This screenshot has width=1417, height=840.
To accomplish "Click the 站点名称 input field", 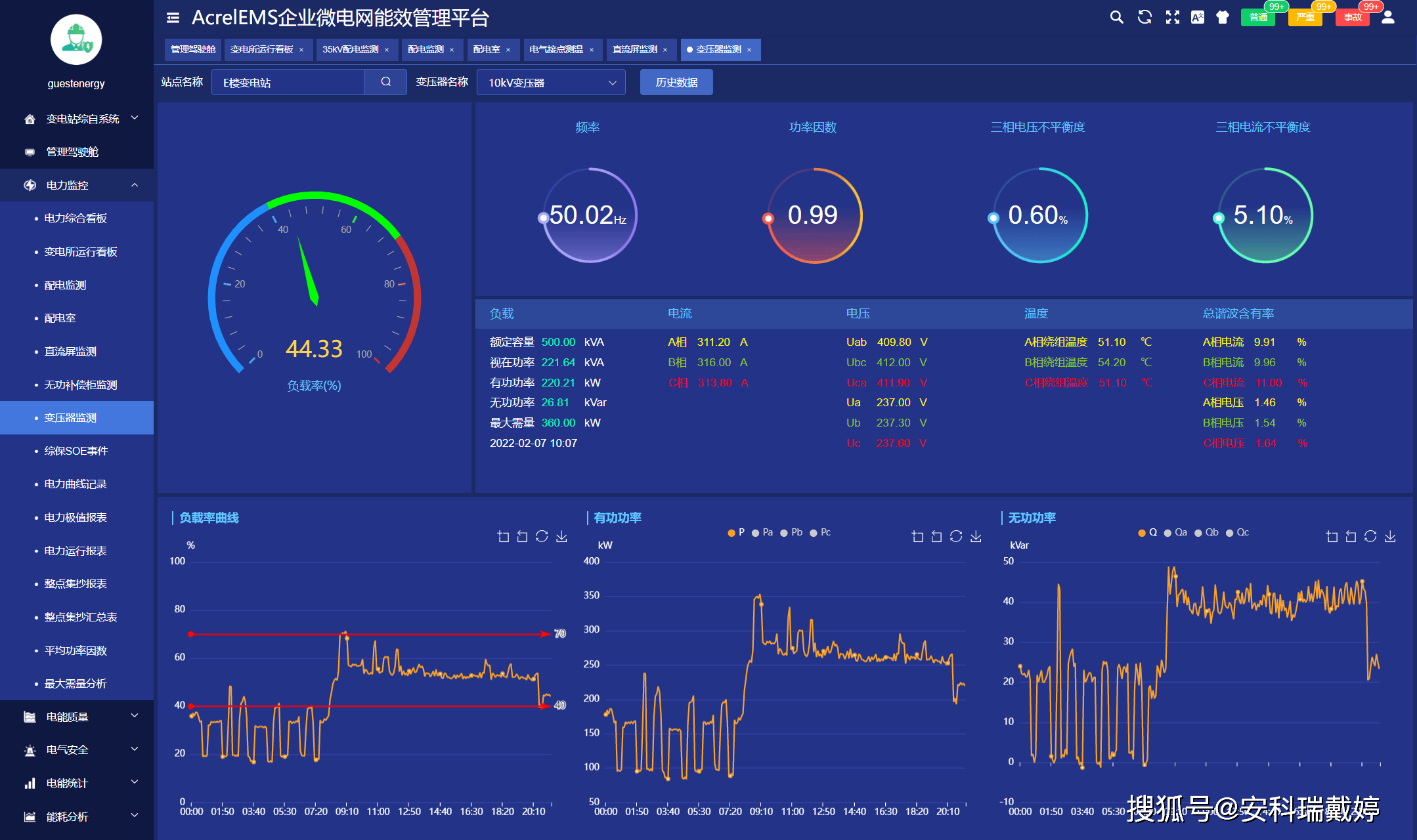I will [288, 82].
